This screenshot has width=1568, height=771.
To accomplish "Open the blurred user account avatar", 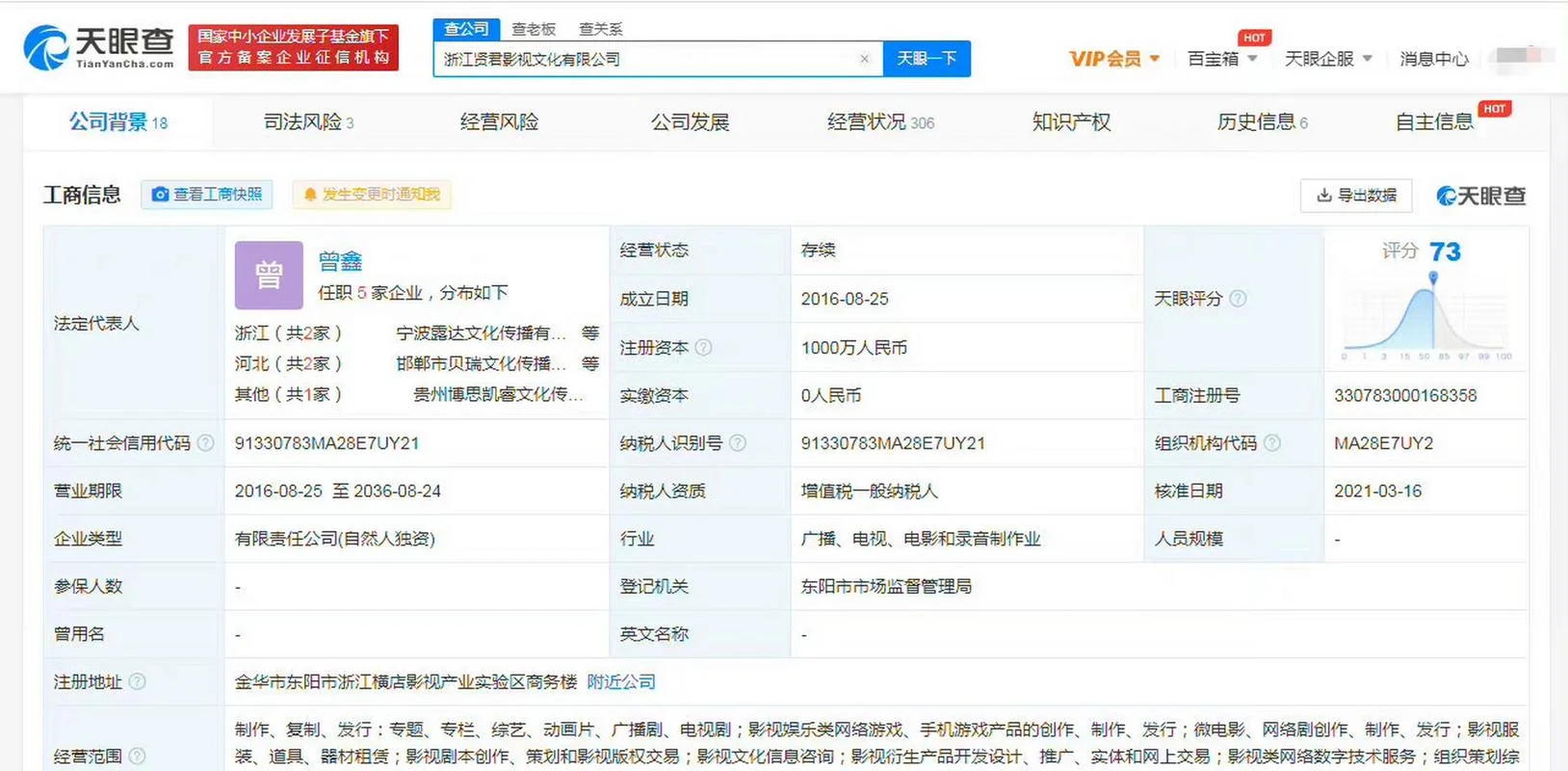I will (x=1524, y=58).
